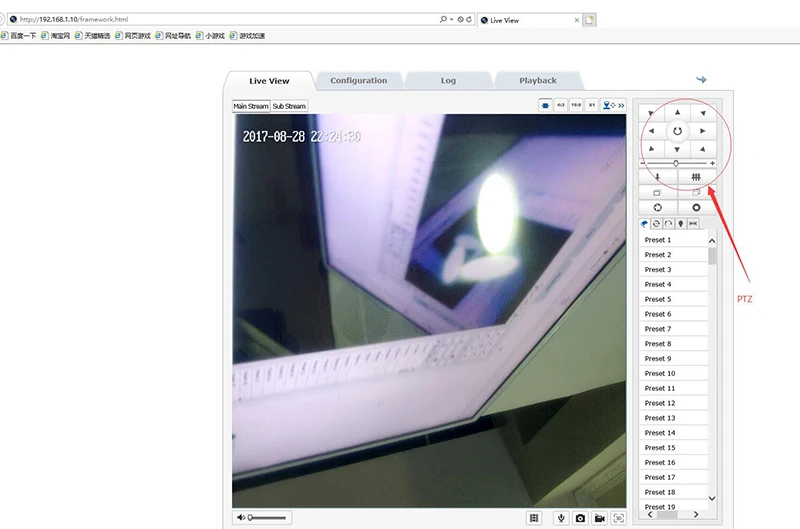The width and height of the screenshot is (800, 529).
Task: Start recording with camcorder icon
Action: pyautogui.click(x=599, y=518)
